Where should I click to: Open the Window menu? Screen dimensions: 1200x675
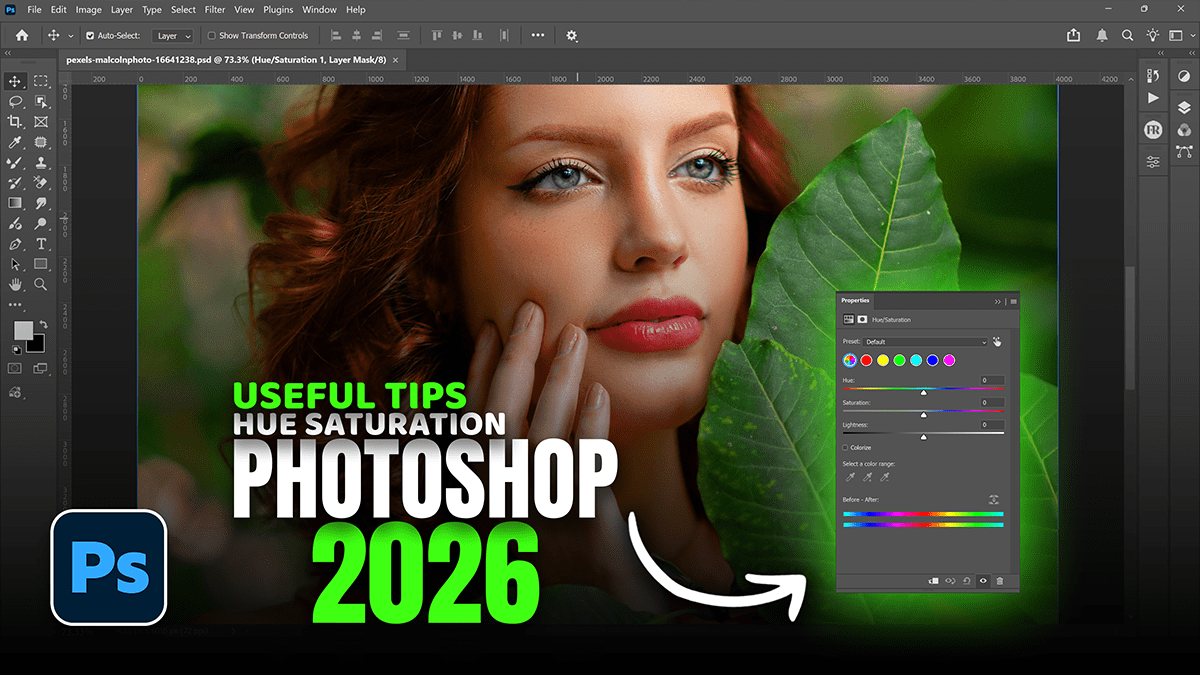click(319, 9)
